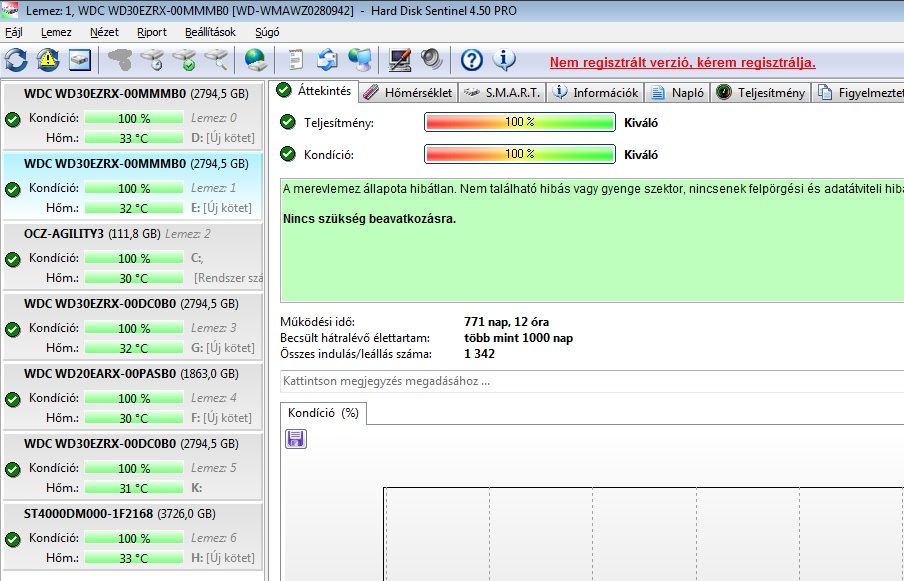Open the Beállítások menu

(x=210, y=32)
